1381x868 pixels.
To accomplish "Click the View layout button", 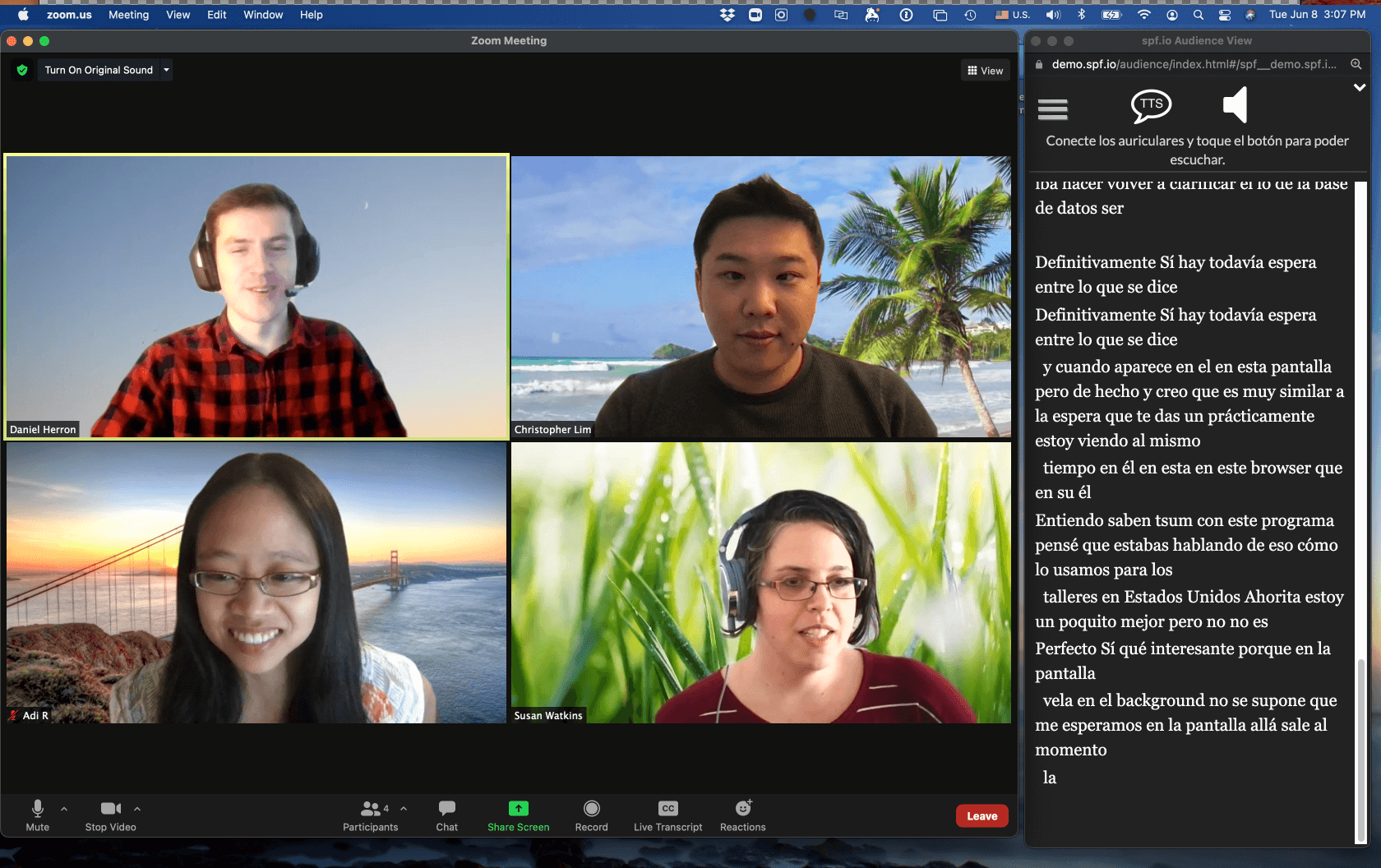I will [985, 71].
